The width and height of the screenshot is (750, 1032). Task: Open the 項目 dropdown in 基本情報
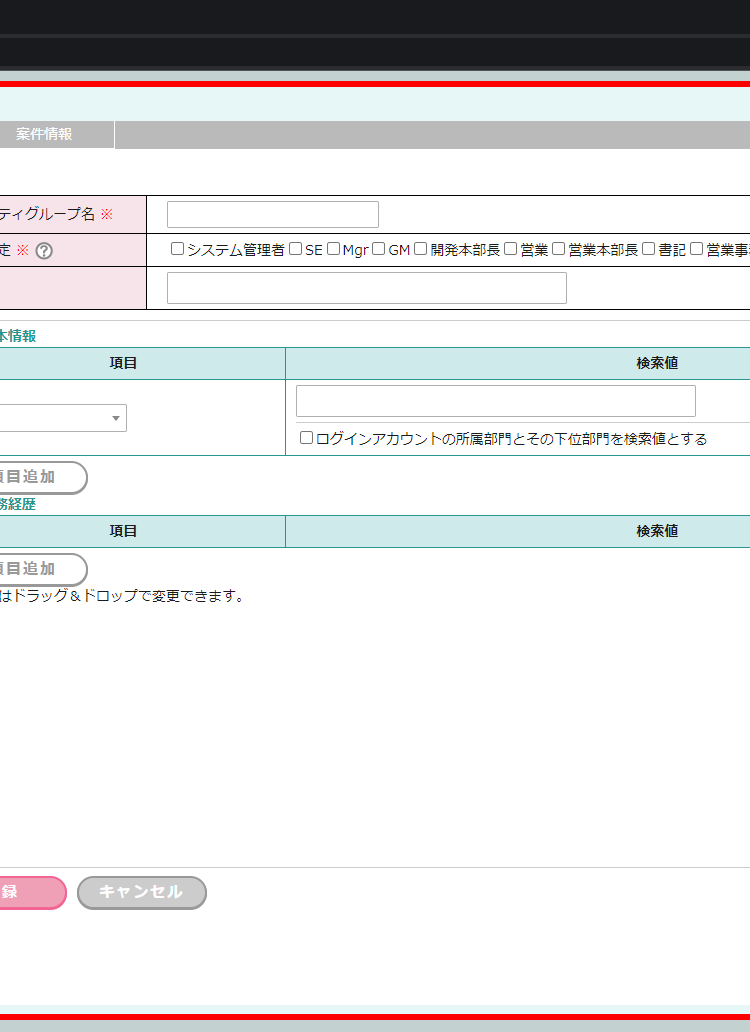click(x=62, y=418)
